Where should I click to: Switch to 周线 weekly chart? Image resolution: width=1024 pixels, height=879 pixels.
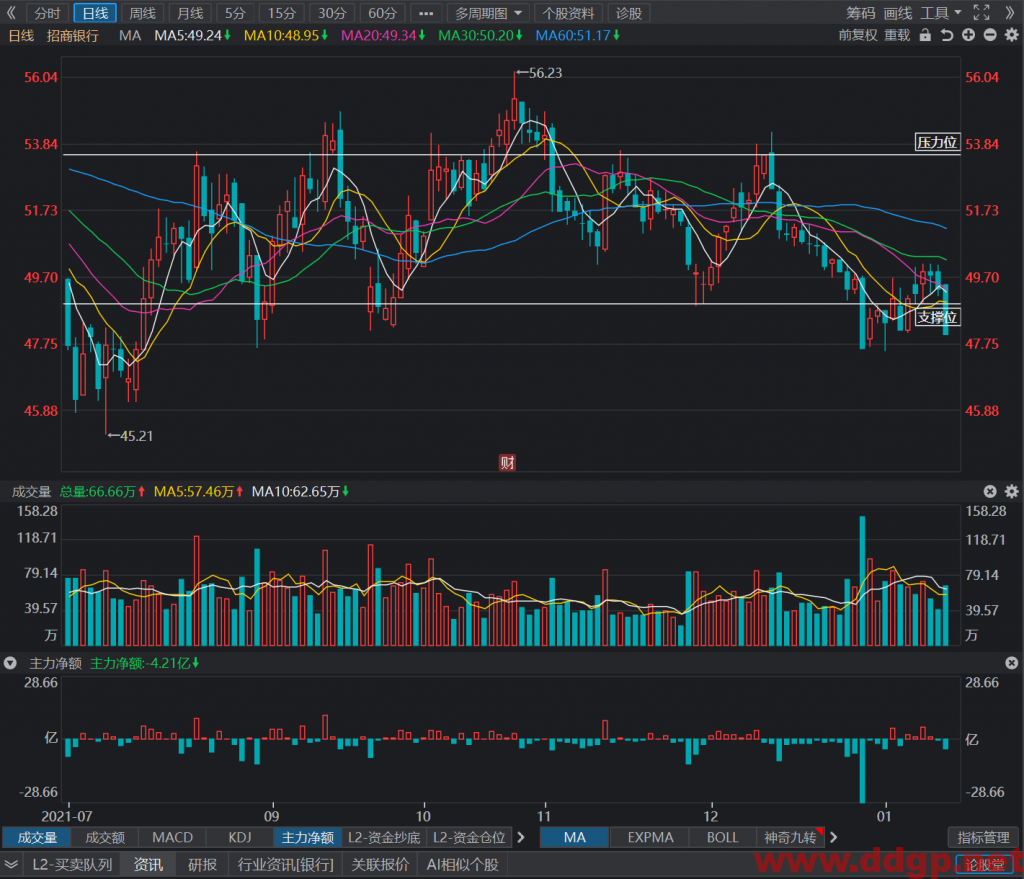pyautogui.click(x=142, y=13)
